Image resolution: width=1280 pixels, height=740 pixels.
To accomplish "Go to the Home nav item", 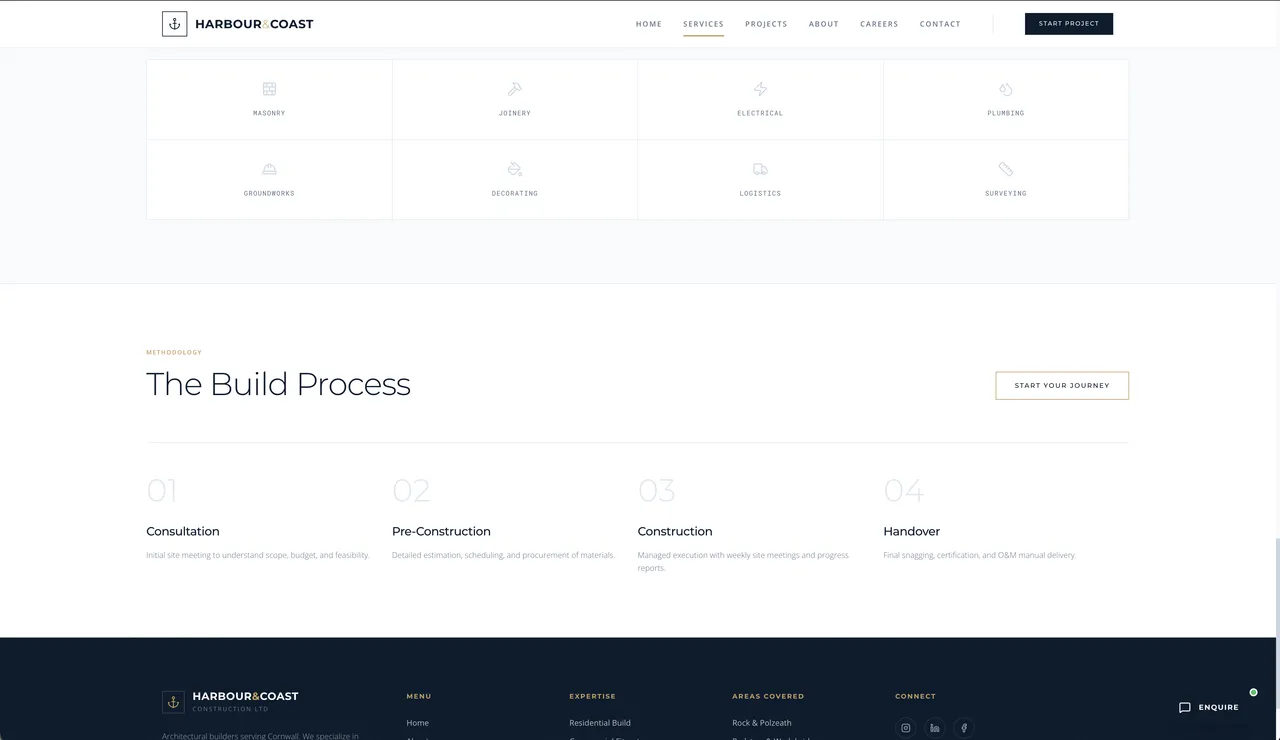I will 649,24.
